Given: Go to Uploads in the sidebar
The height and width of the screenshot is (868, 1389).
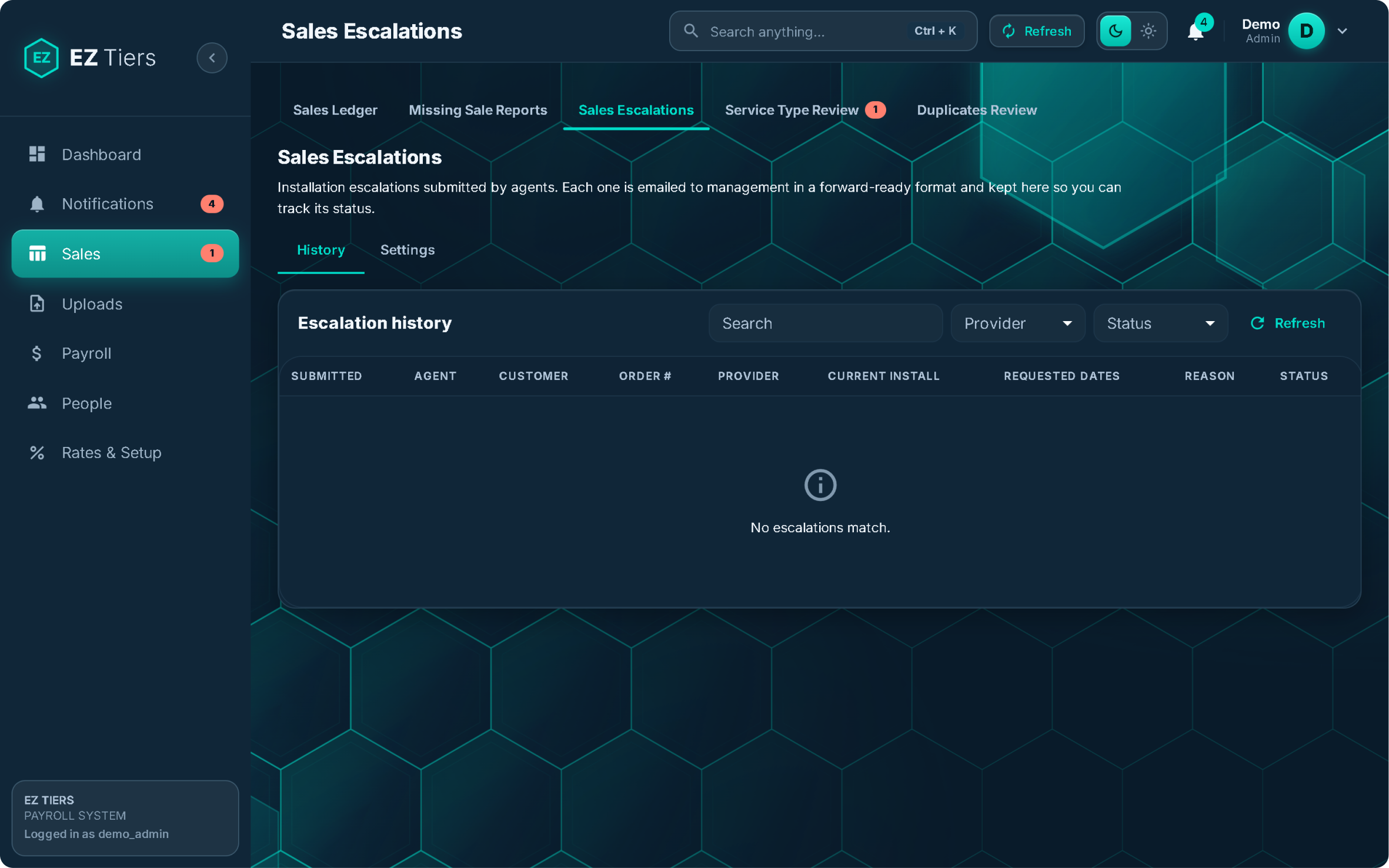Looking at the screenshot, I should pyautogui.click(x=125, y=303).
